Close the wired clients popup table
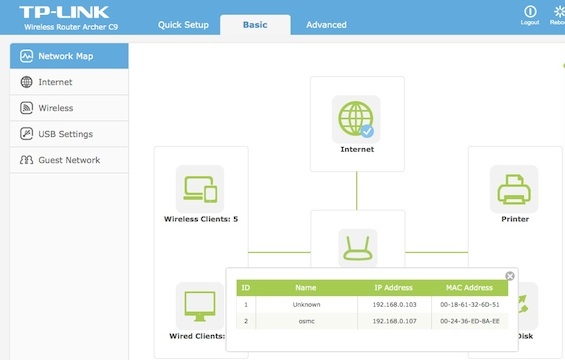Viewport: 565px width, 360px height. [x=510, y=276]
